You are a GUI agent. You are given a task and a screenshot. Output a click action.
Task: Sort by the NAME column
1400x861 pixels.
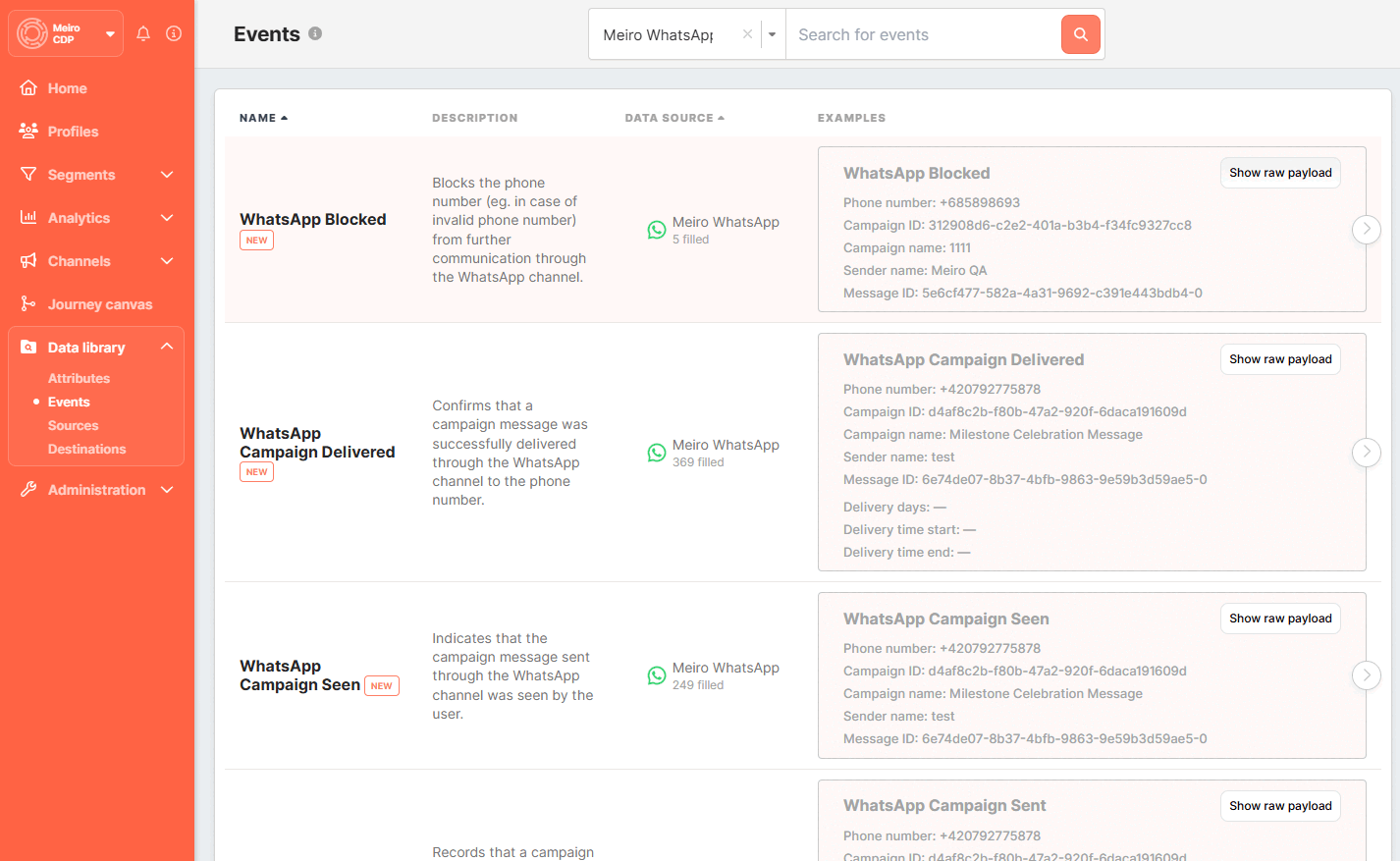[263, 118]
